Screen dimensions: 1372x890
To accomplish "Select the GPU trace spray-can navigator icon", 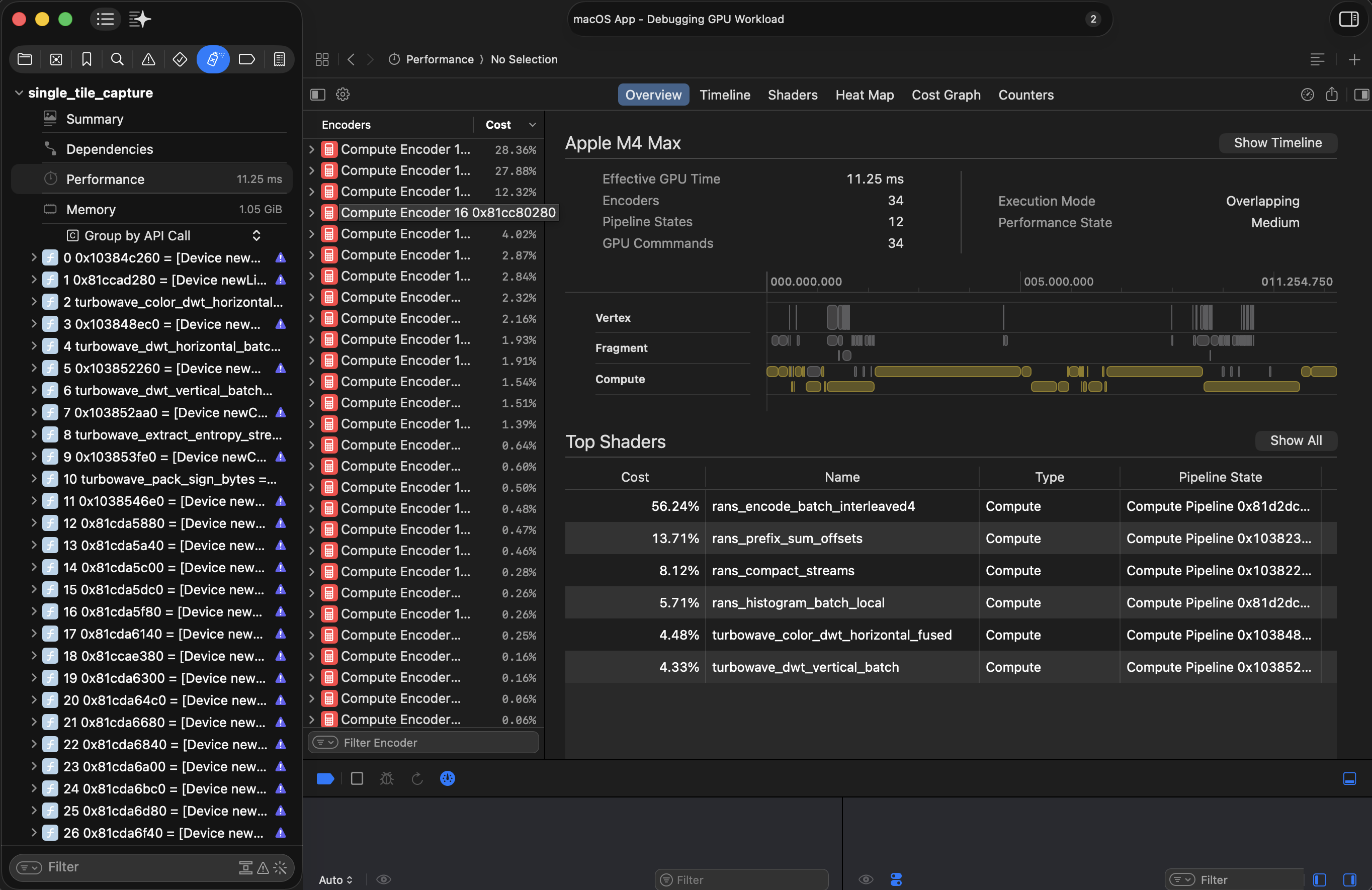I will [x=213, y=59].
